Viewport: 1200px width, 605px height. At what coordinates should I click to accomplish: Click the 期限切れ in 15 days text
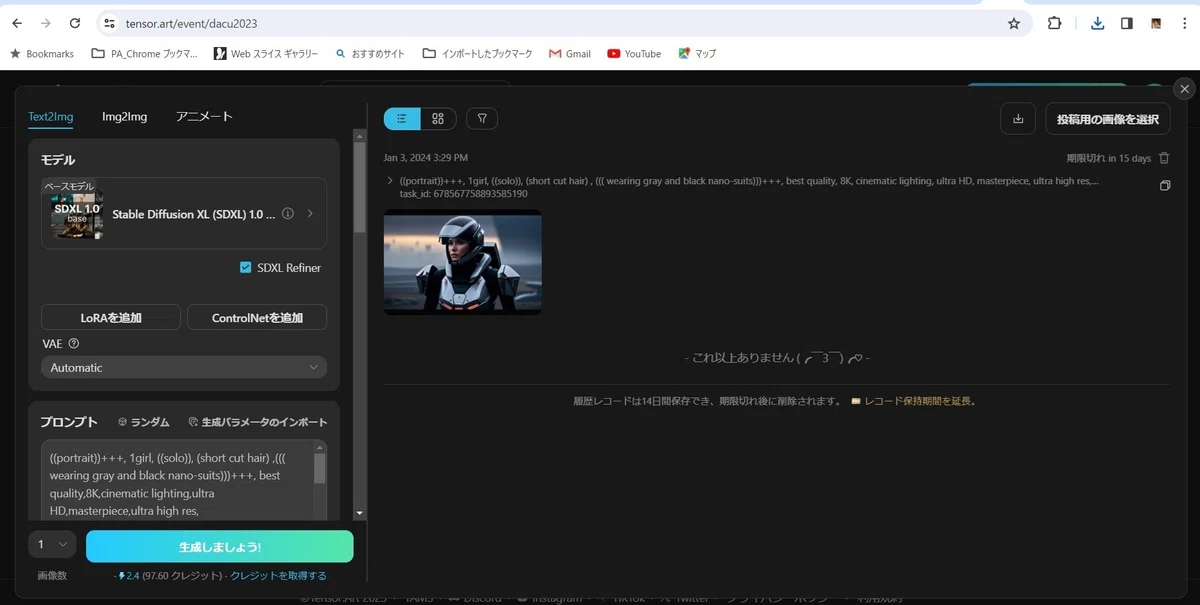[1108, 158]
